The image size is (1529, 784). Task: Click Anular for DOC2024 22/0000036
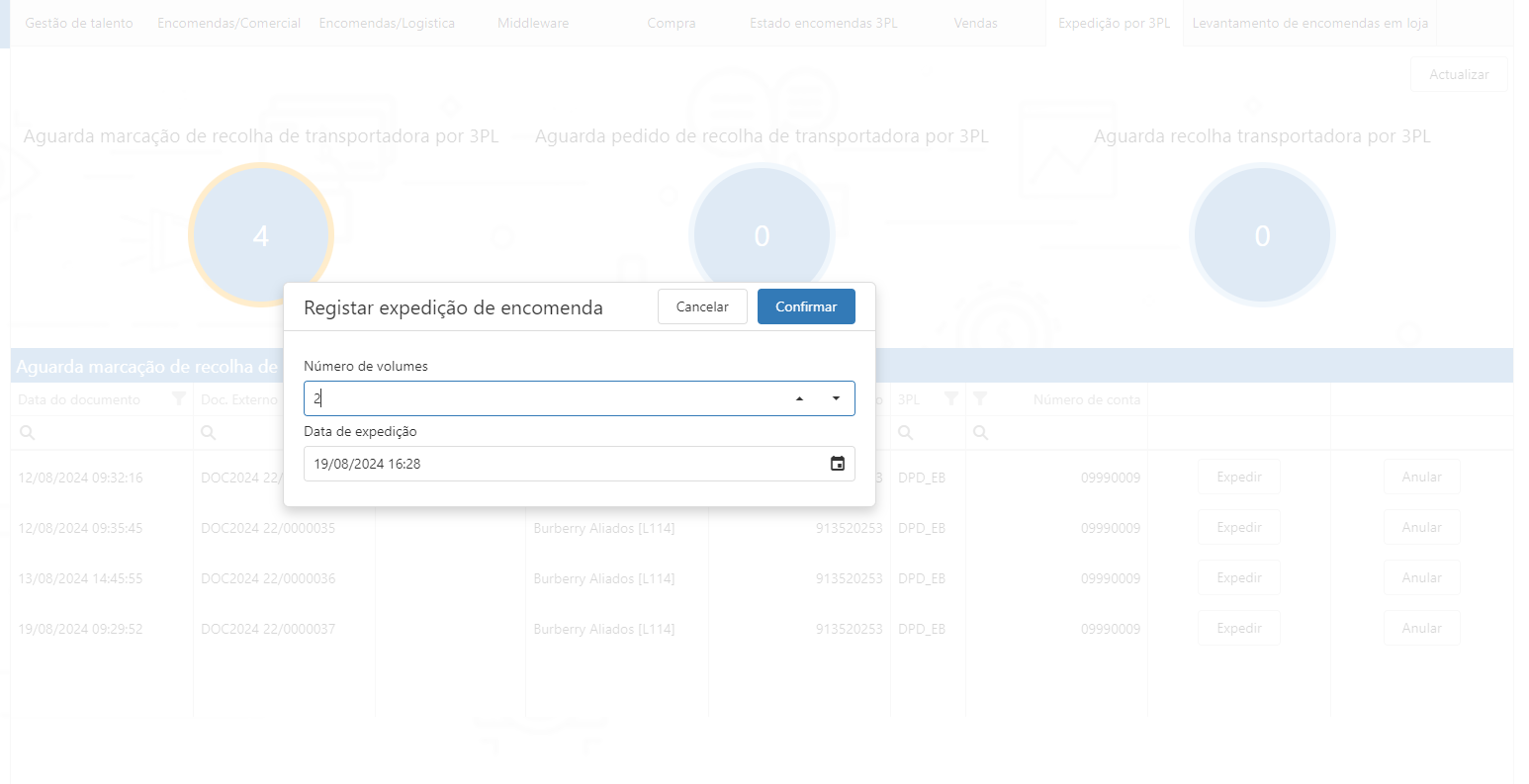click(x=1421, y=577)
